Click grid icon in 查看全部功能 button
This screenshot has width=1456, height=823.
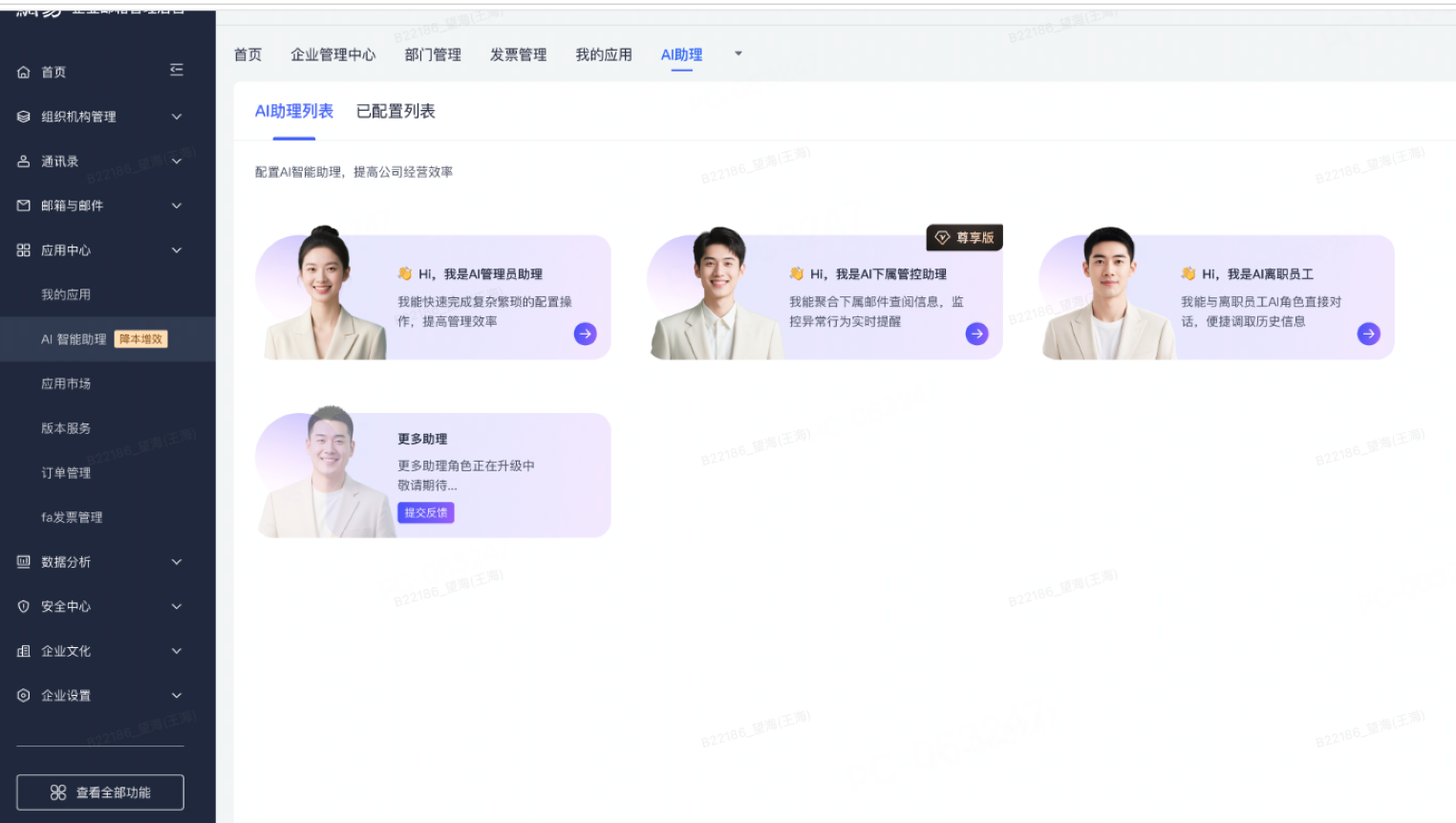pyautogui.click(x=58, y=792)
